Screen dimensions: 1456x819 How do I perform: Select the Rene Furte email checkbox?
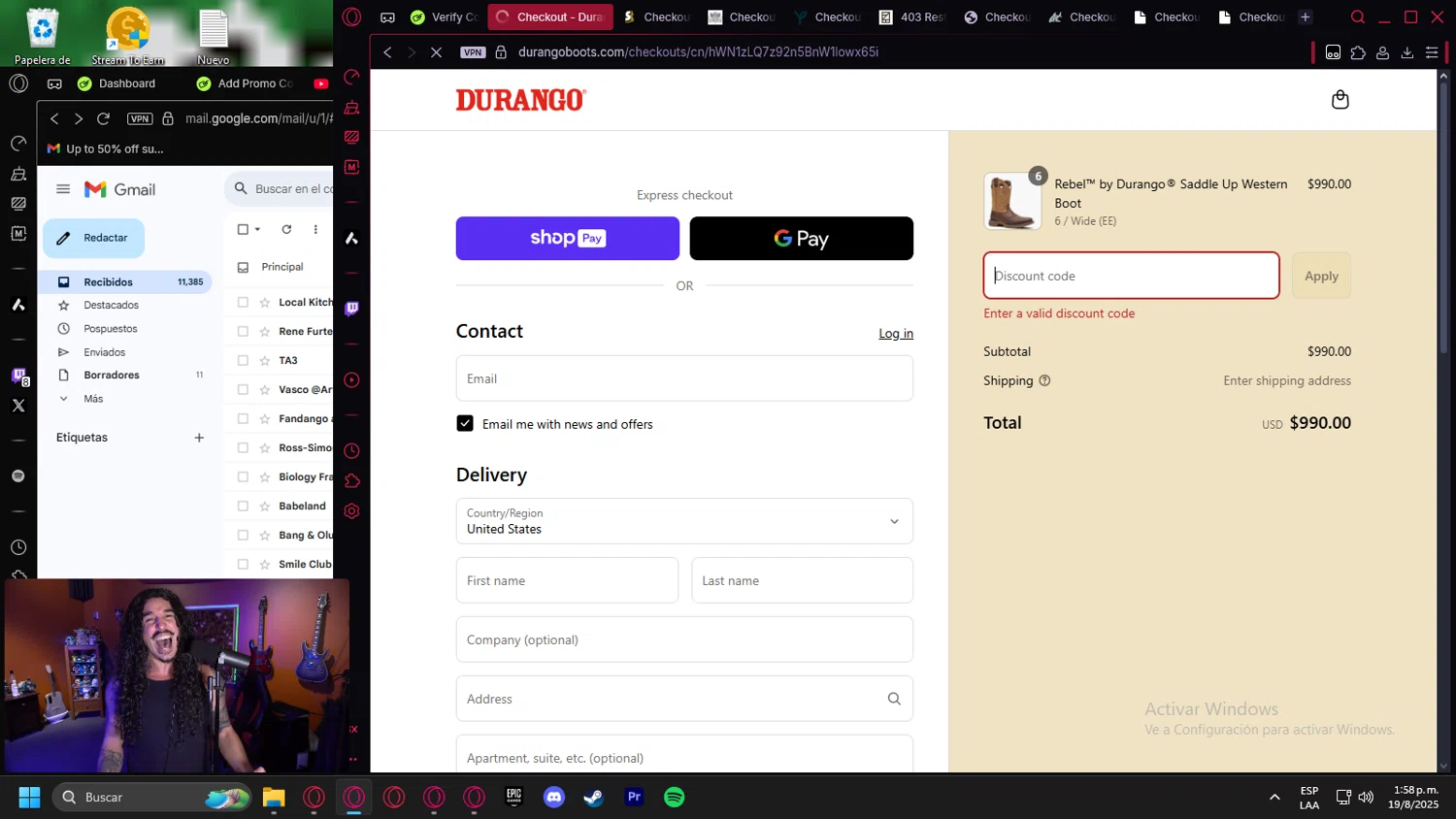tap(243, 331)
